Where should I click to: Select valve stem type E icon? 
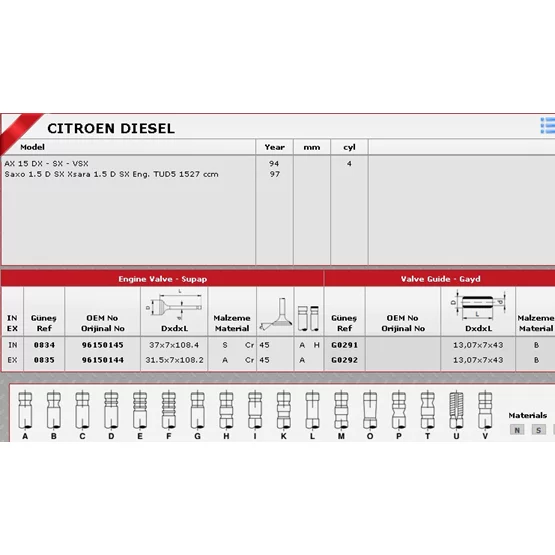point(140,410)
